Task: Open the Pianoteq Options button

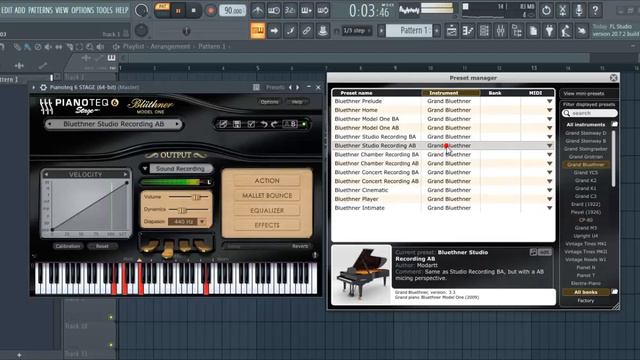Action: point(269,102)
